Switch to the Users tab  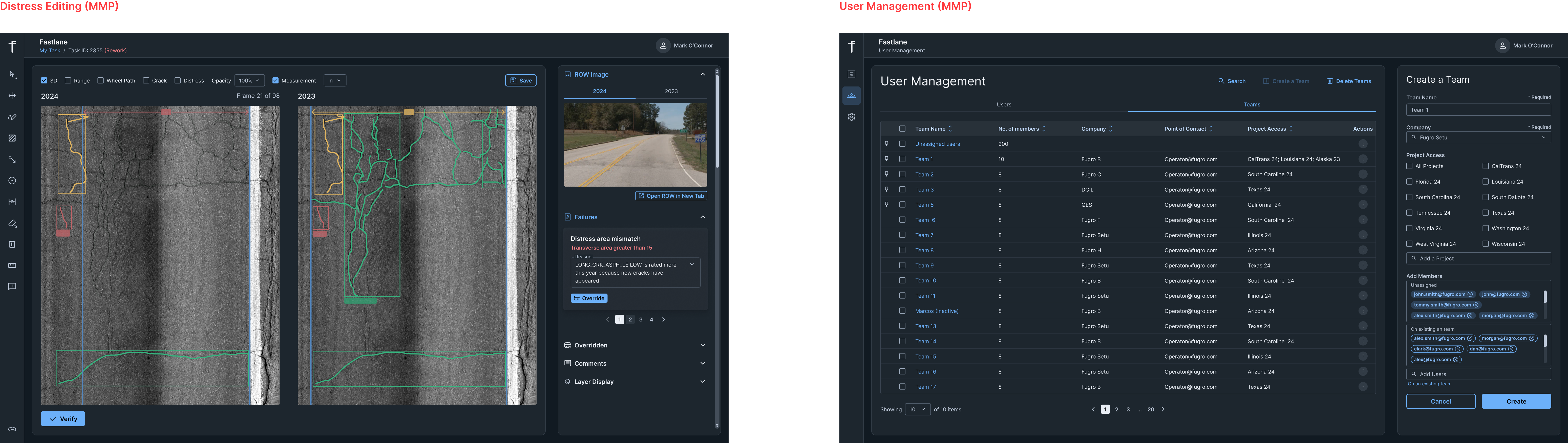[1004, 105]
